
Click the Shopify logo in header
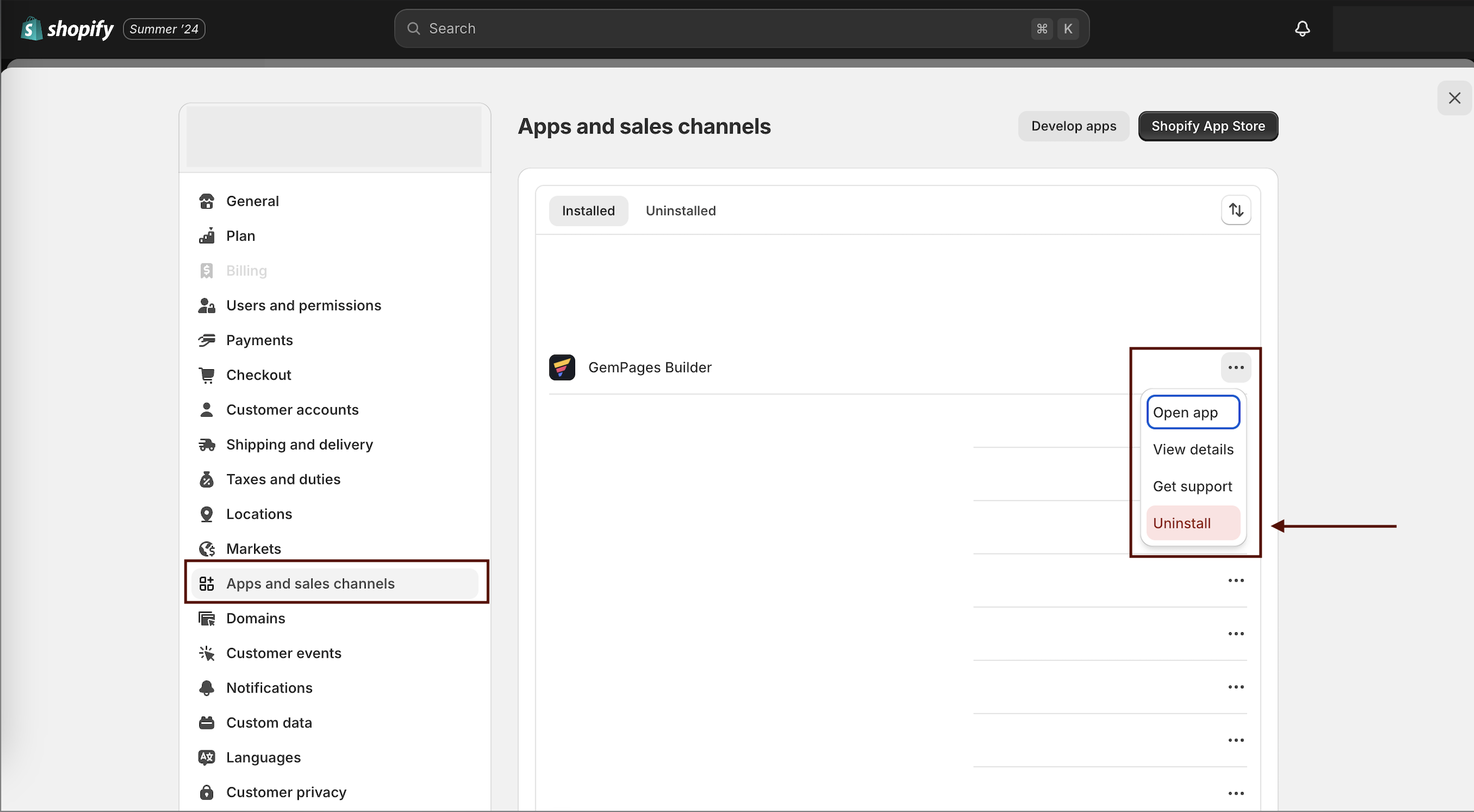[66, 28]
